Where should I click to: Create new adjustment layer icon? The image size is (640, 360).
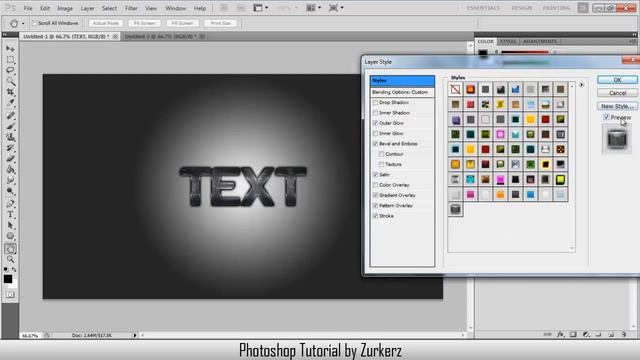tap(586, 334)
